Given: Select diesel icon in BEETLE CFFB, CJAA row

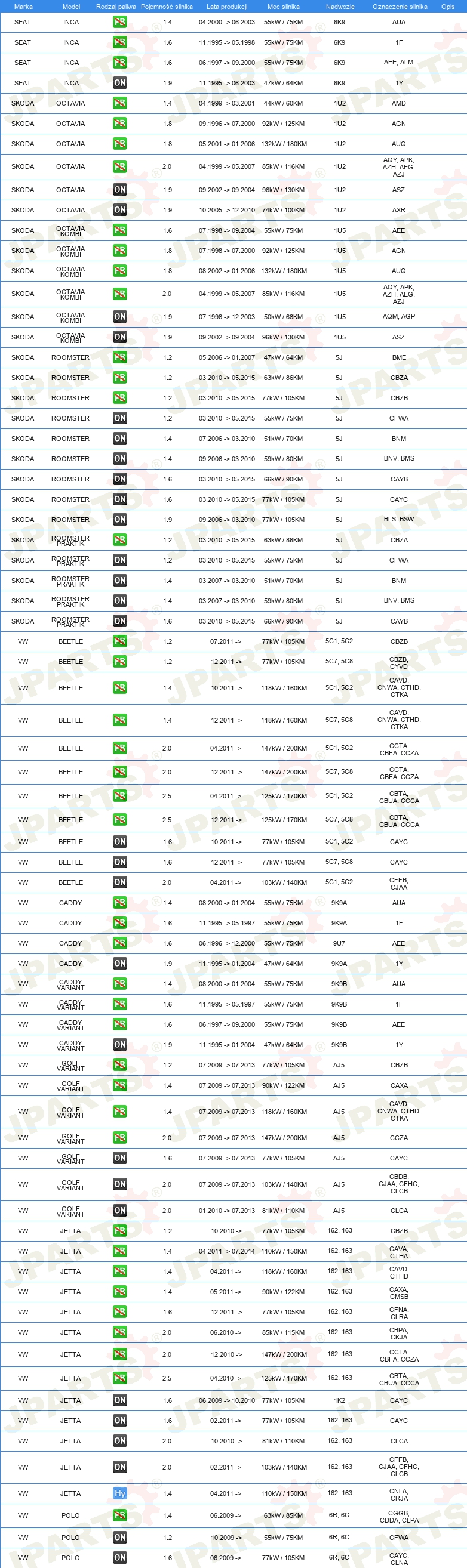Looking at the screenshot, I should [120, 882].
